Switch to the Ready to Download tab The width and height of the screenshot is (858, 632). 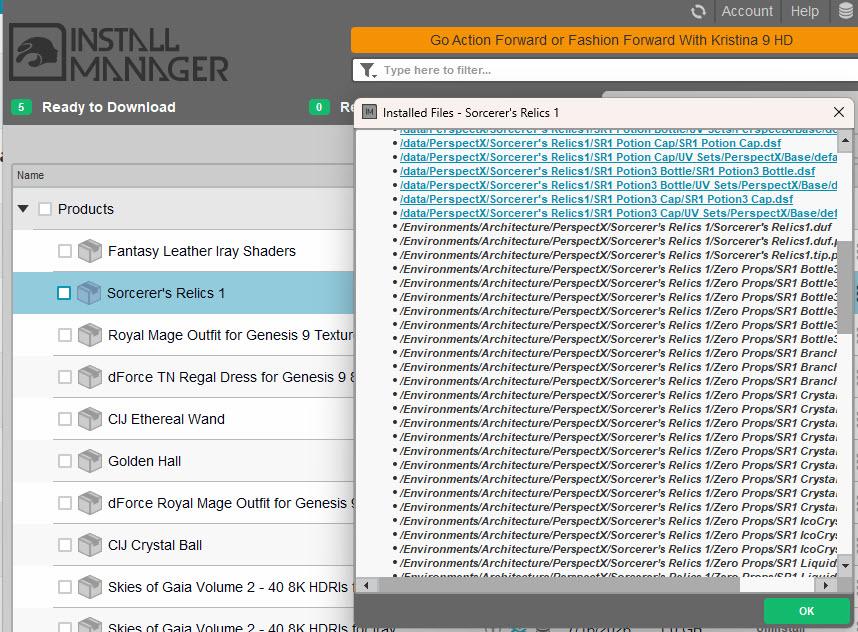point(108,107)
